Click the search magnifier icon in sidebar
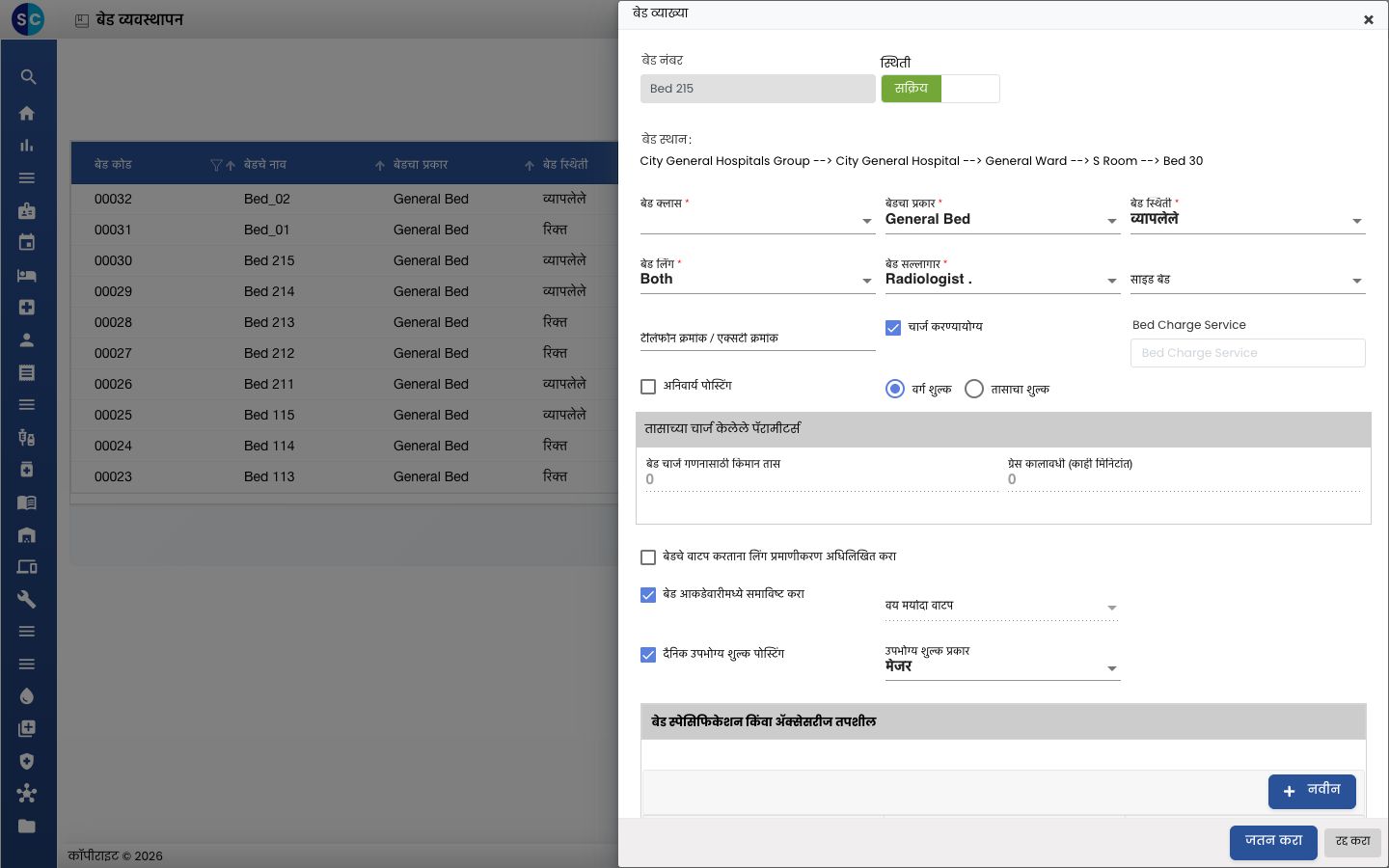 pos(27,77)
